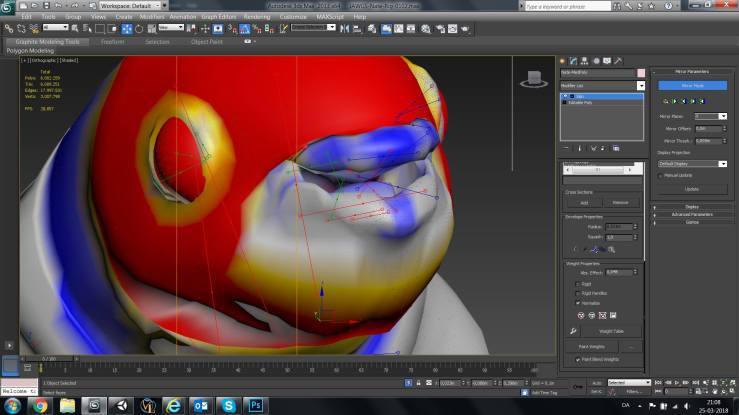
Task: Click the Weight Table button
Action: tap(611, 331)
